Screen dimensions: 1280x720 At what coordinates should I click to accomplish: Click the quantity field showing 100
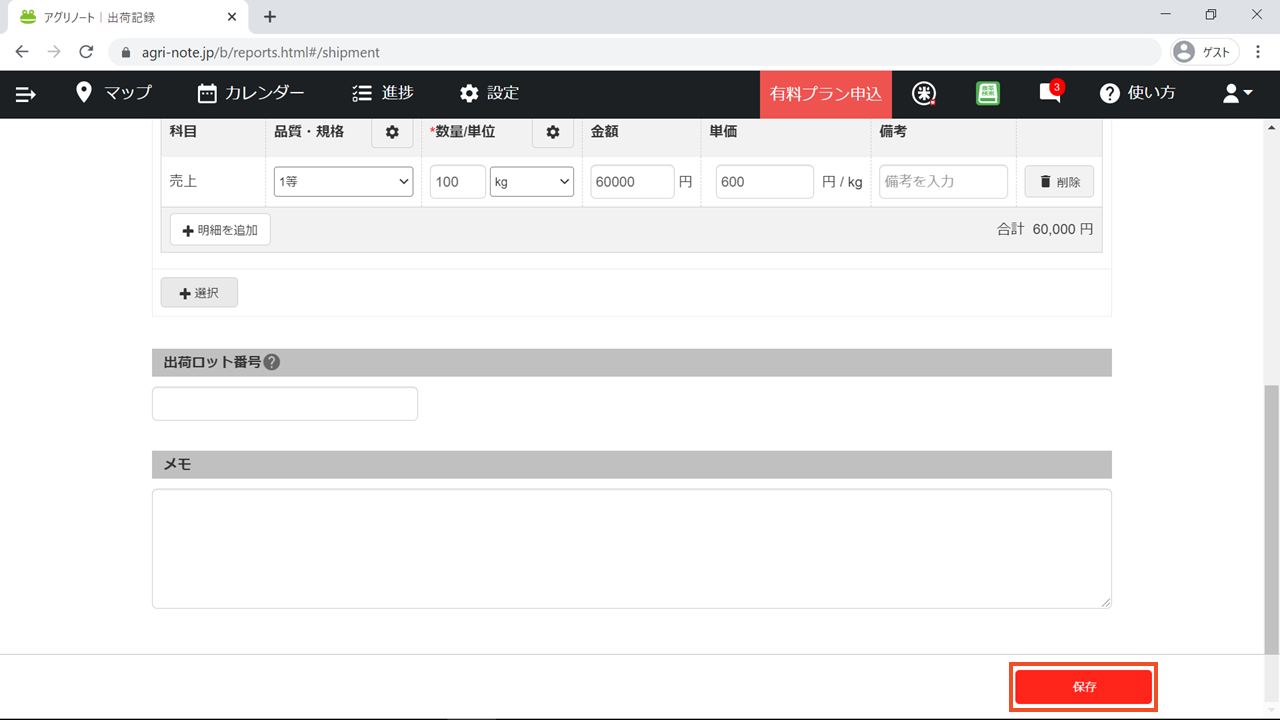click(x=458, y=181)
